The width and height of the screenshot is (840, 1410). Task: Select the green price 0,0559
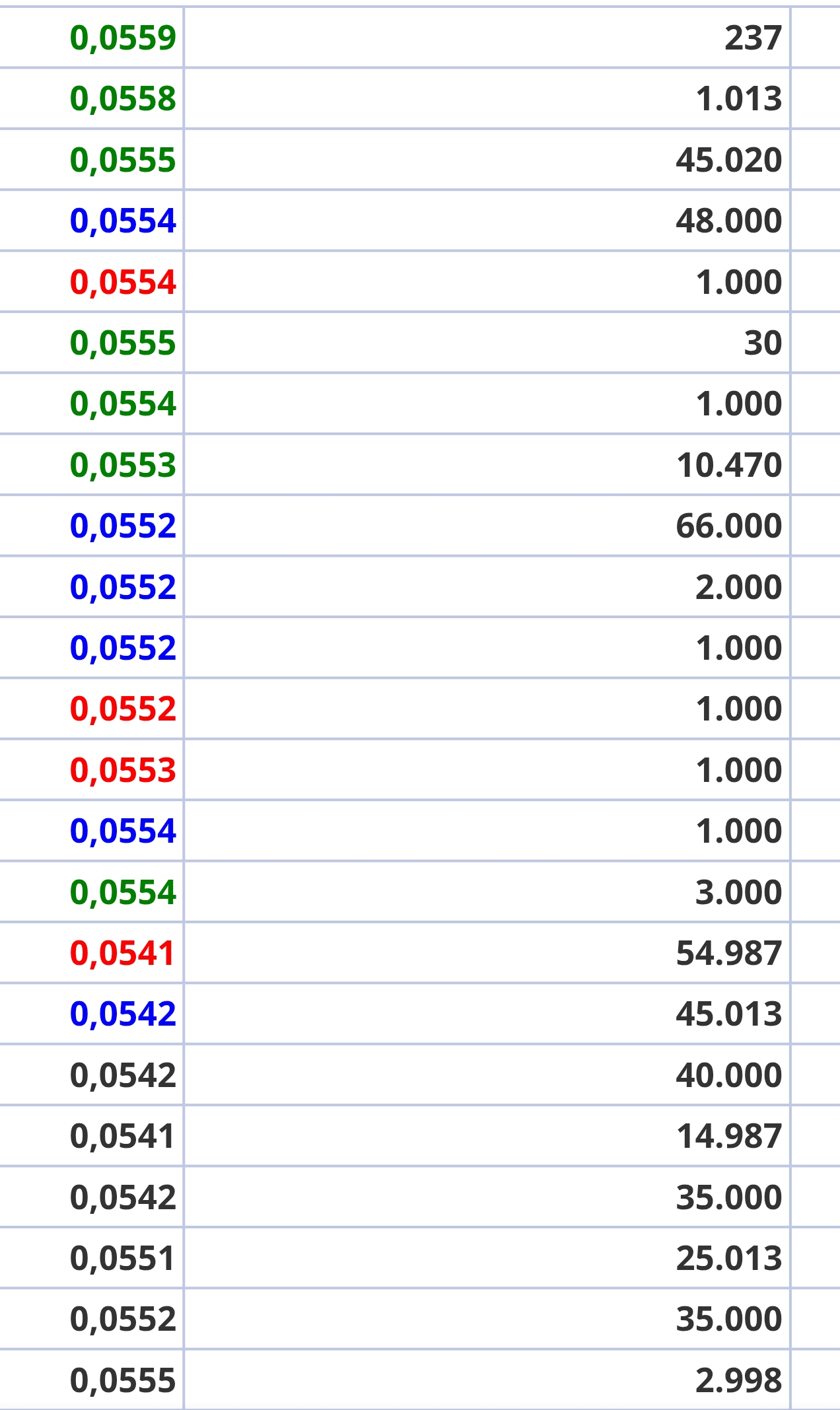[123, 38]
